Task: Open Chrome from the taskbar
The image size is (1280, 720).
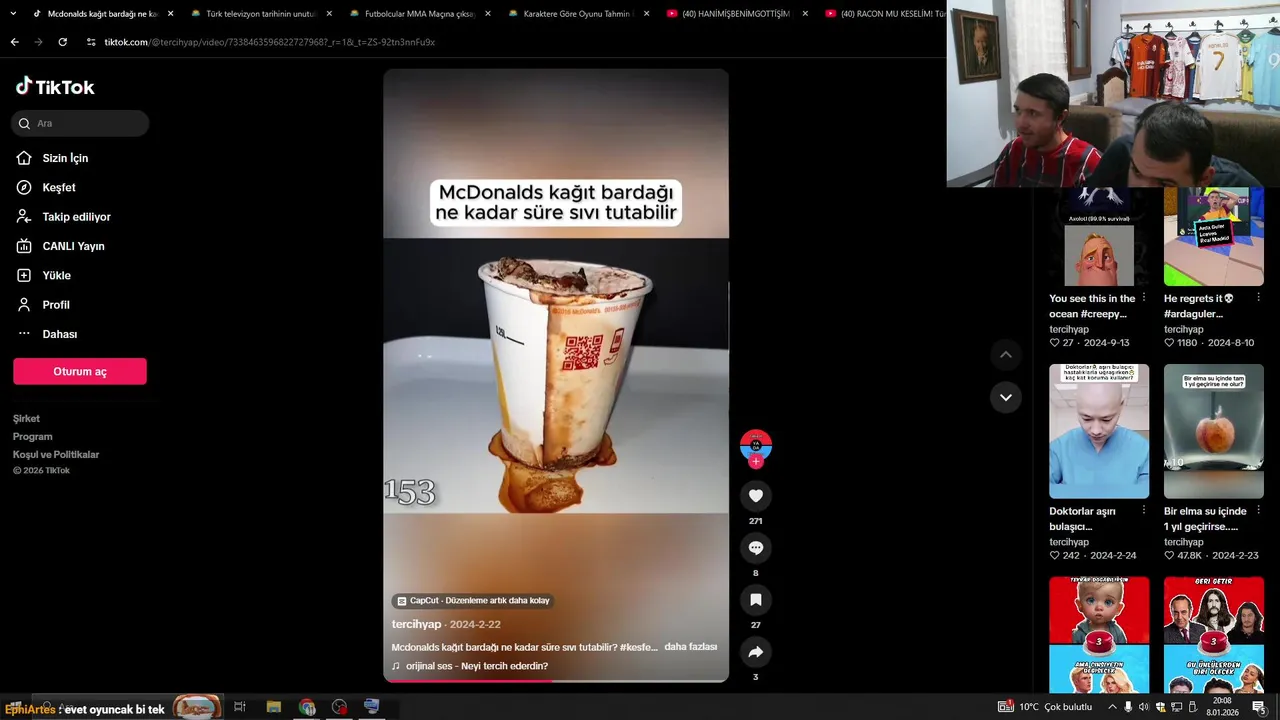Action: point(307,707)
